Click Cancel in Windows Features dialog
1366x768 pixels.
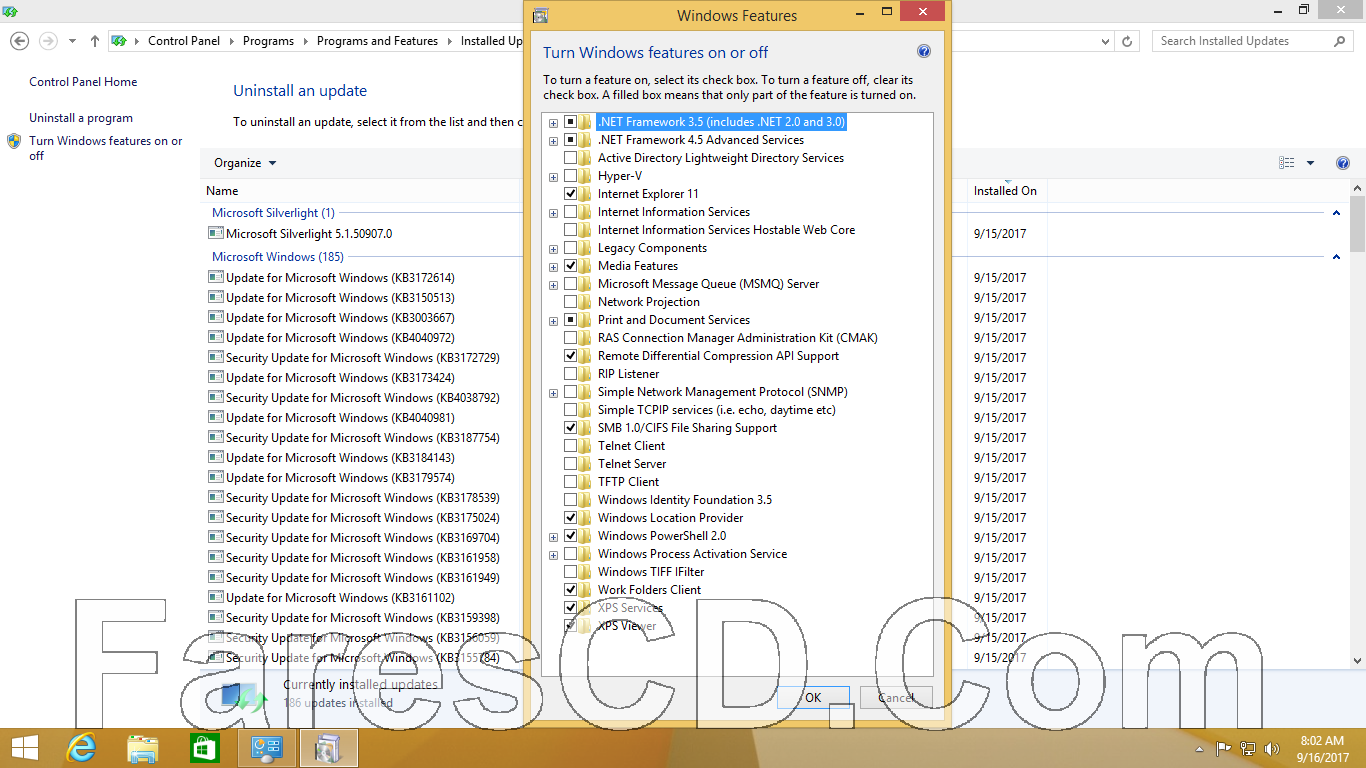pos(896,697)
